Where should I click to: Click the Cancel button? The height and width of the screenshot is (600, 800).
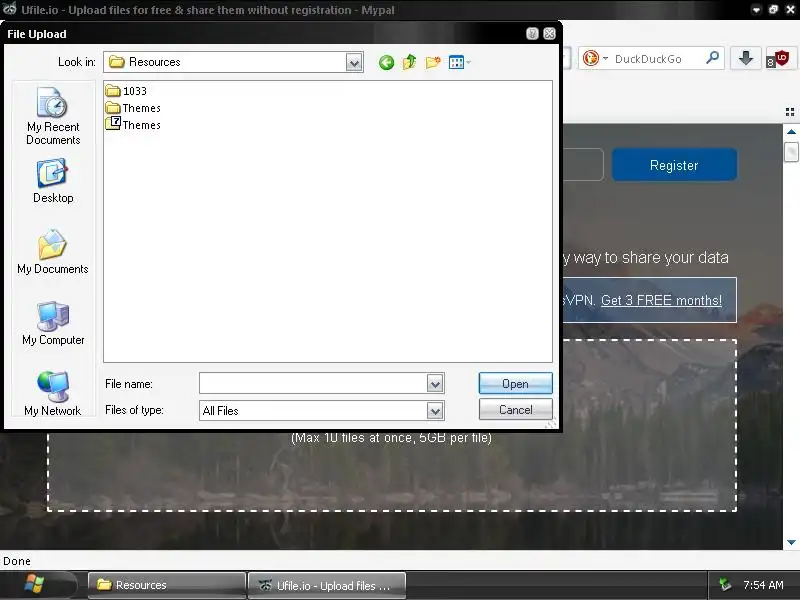(x=515, y=410)
